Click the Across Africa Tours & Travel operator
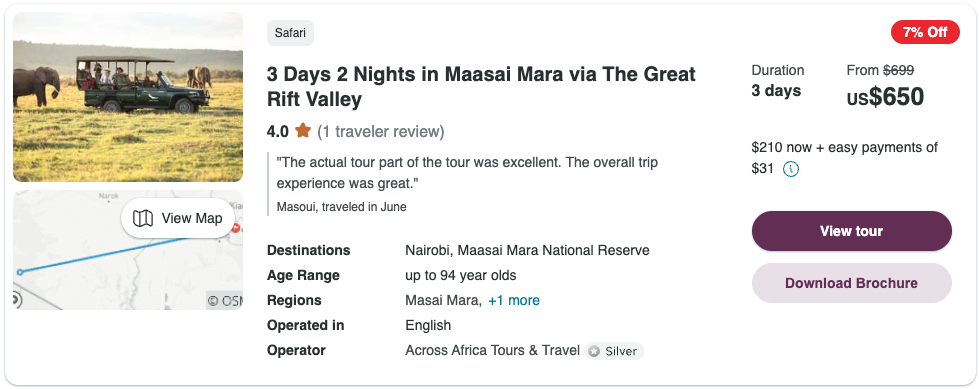 pos(493,350)
